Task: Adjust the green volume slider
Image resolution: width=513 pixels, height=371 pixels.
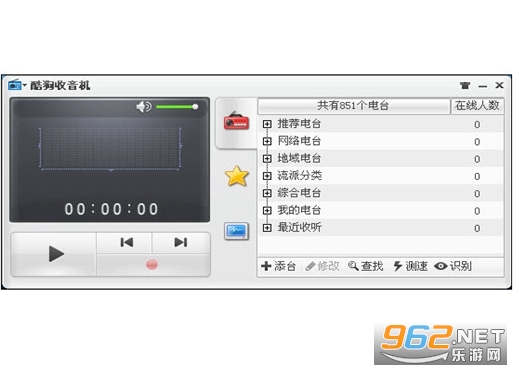Action: [x=177, y=107]
